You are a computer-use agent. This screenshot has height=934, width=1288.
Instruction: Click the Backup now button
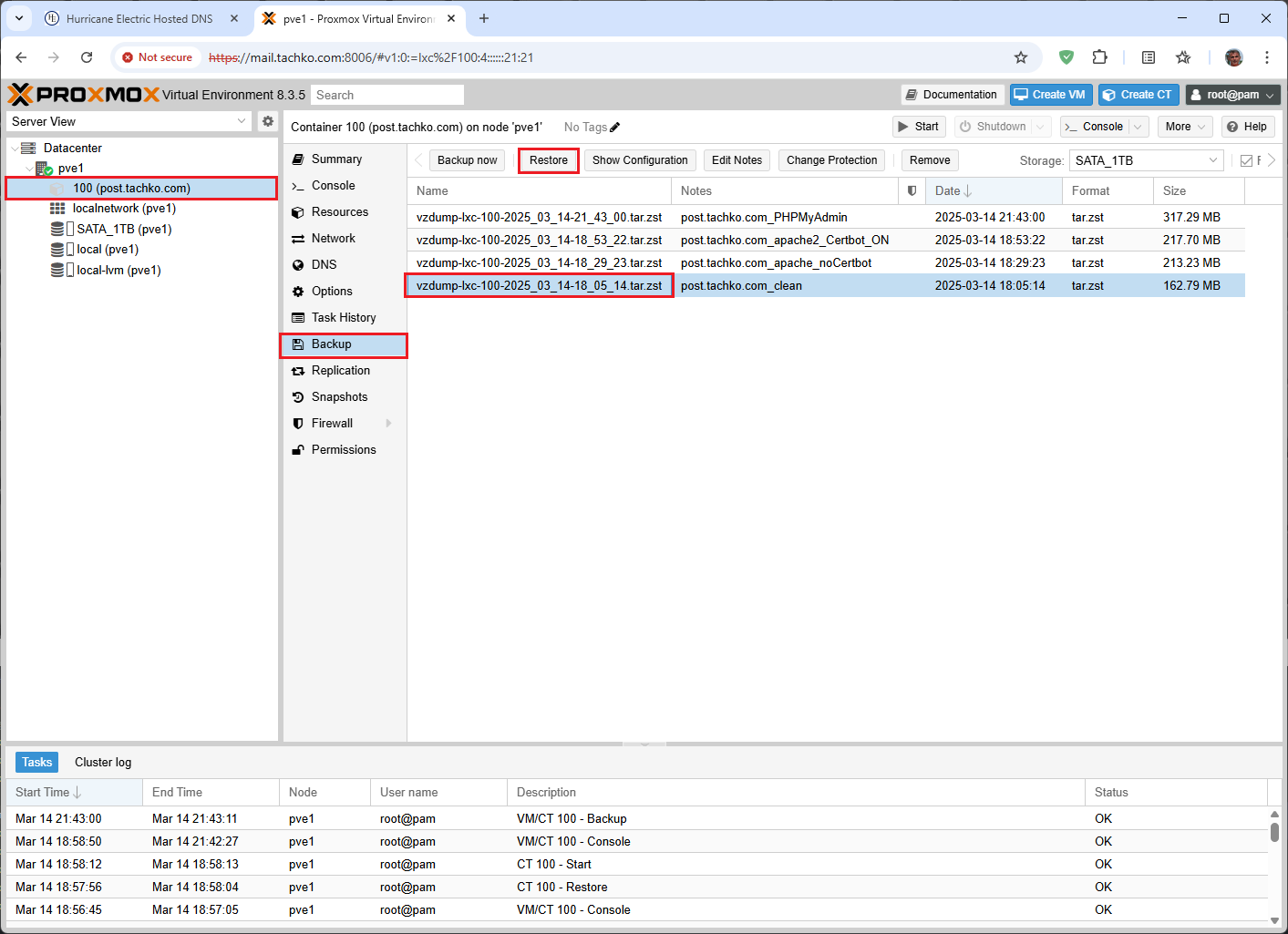point(467,160)
